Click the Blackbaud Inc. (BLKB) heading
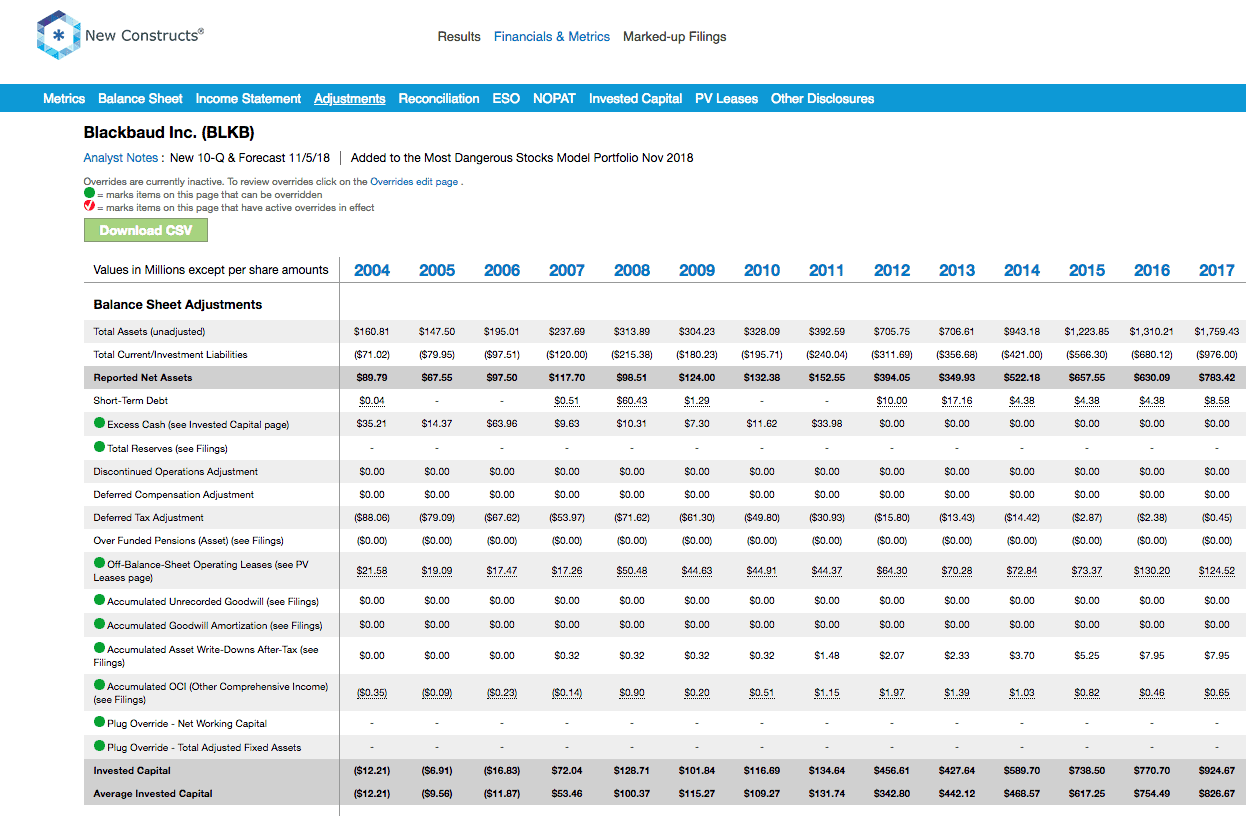This screenshot has width=1246, height=816. [x=169, y=132]
